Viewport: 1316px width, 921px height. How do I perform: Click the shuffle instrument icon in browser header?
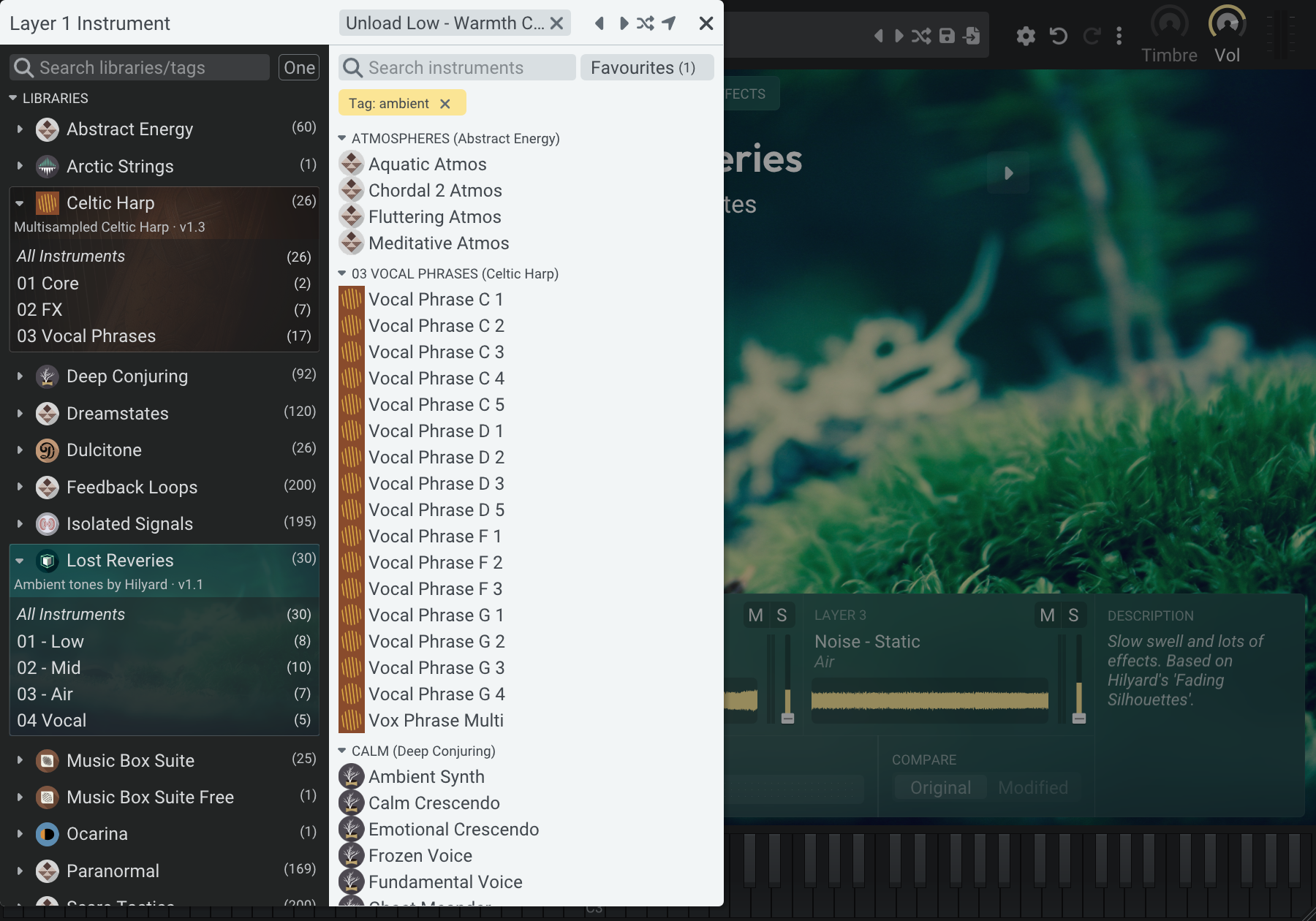click(x=646, y=23)
